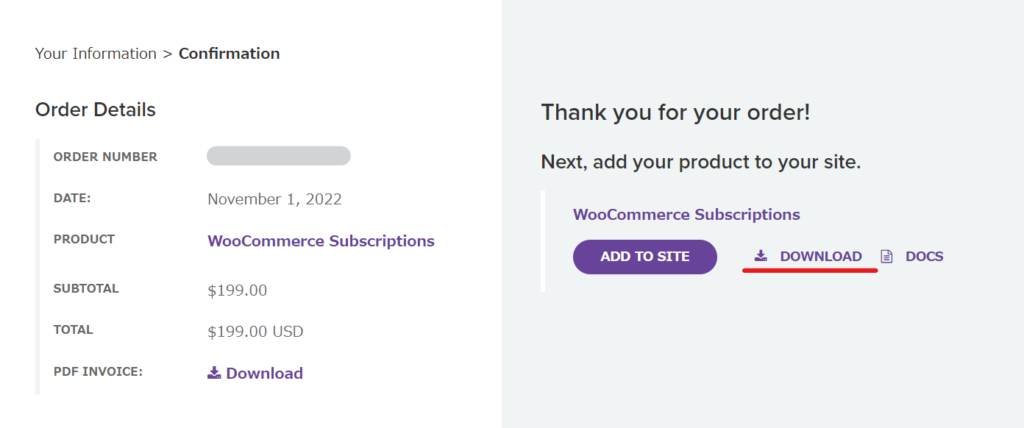Image resolution: width=1024 pixels, height=428 pixels.
Task: Open the DOWNLOAD link text for the product
Action: pyautogui.click(x=821, y=256)
